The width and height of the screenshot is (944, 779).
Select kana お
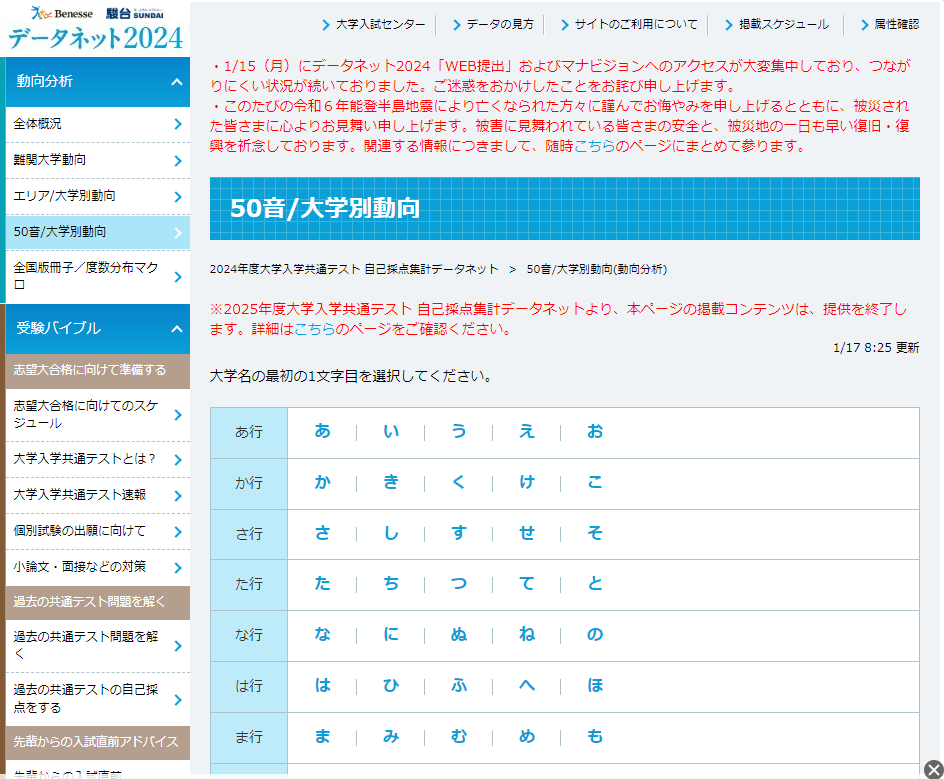(x=595, y=431)
